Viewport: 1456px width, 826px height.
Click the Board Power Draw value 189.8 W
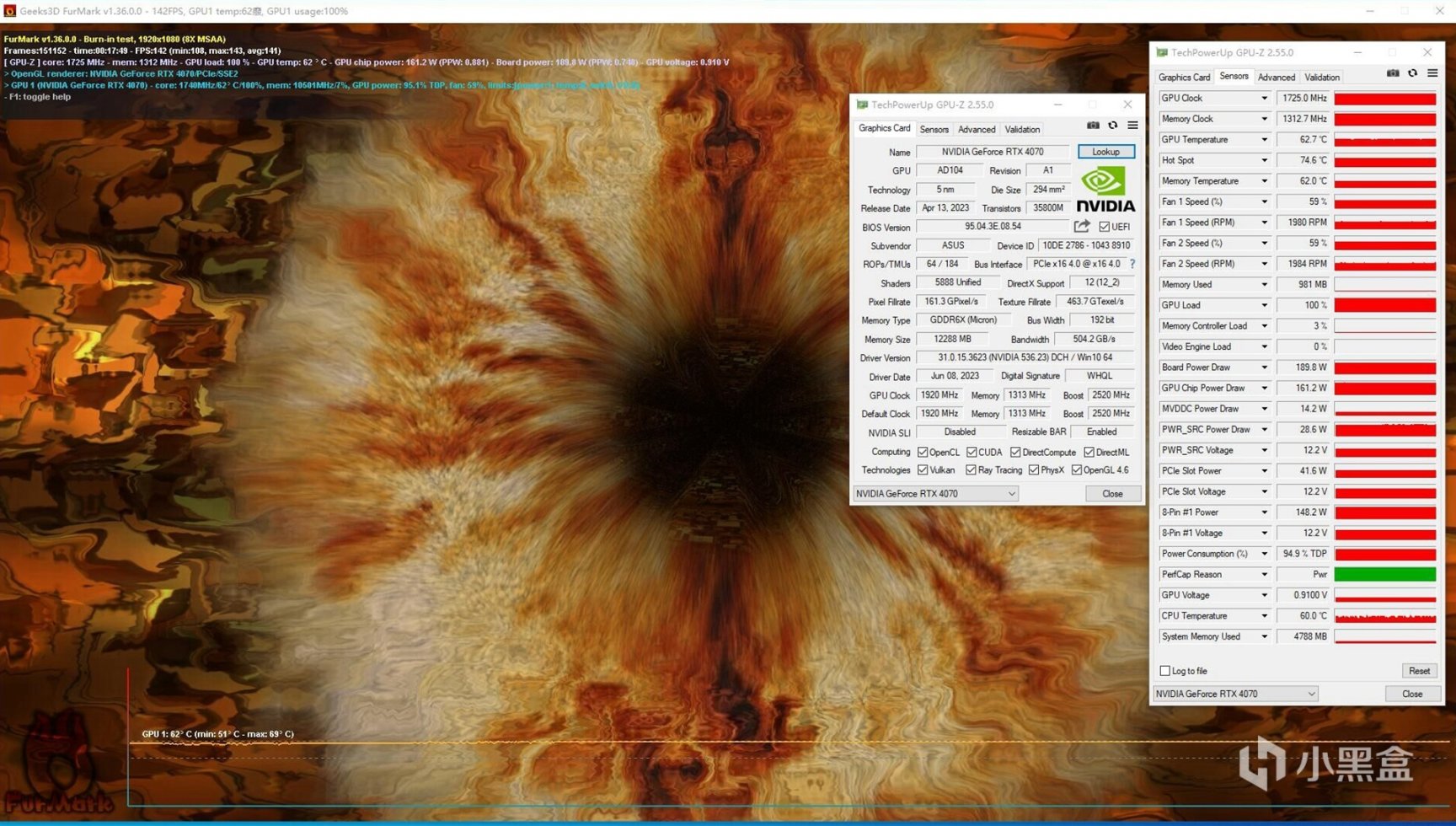tap(1303, 367)
